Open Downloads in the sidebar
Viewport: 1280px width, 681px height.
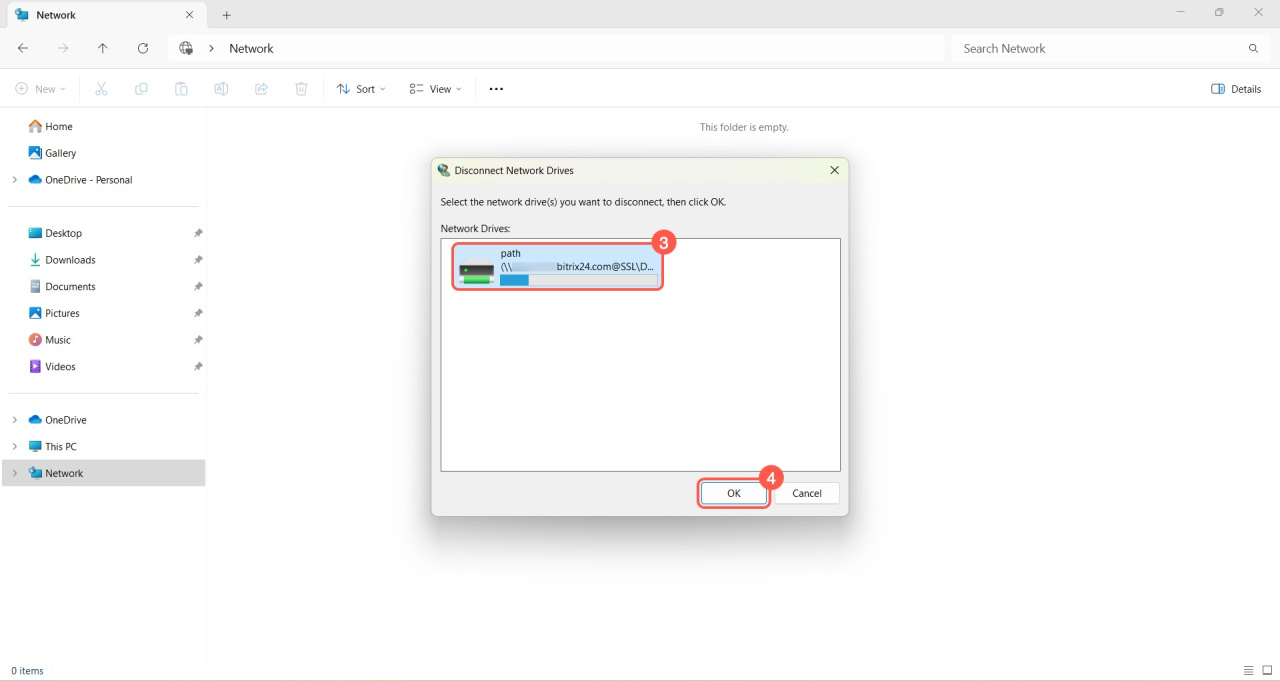click(70, 260)
